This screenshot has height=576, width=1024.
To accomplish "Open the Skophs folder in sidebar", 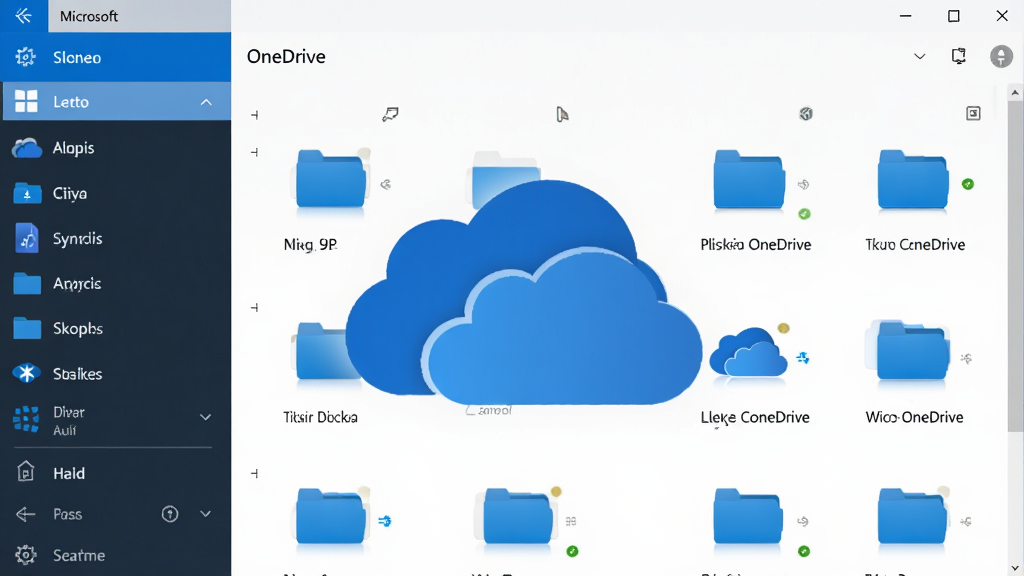I will [x=116, y=328].
